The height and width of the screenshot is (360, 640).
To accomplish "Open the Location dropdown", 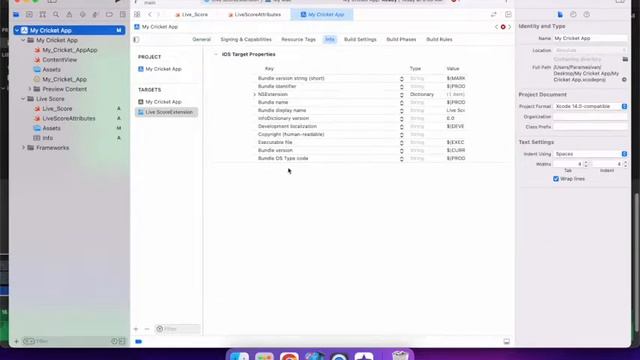I will point(590,50).
